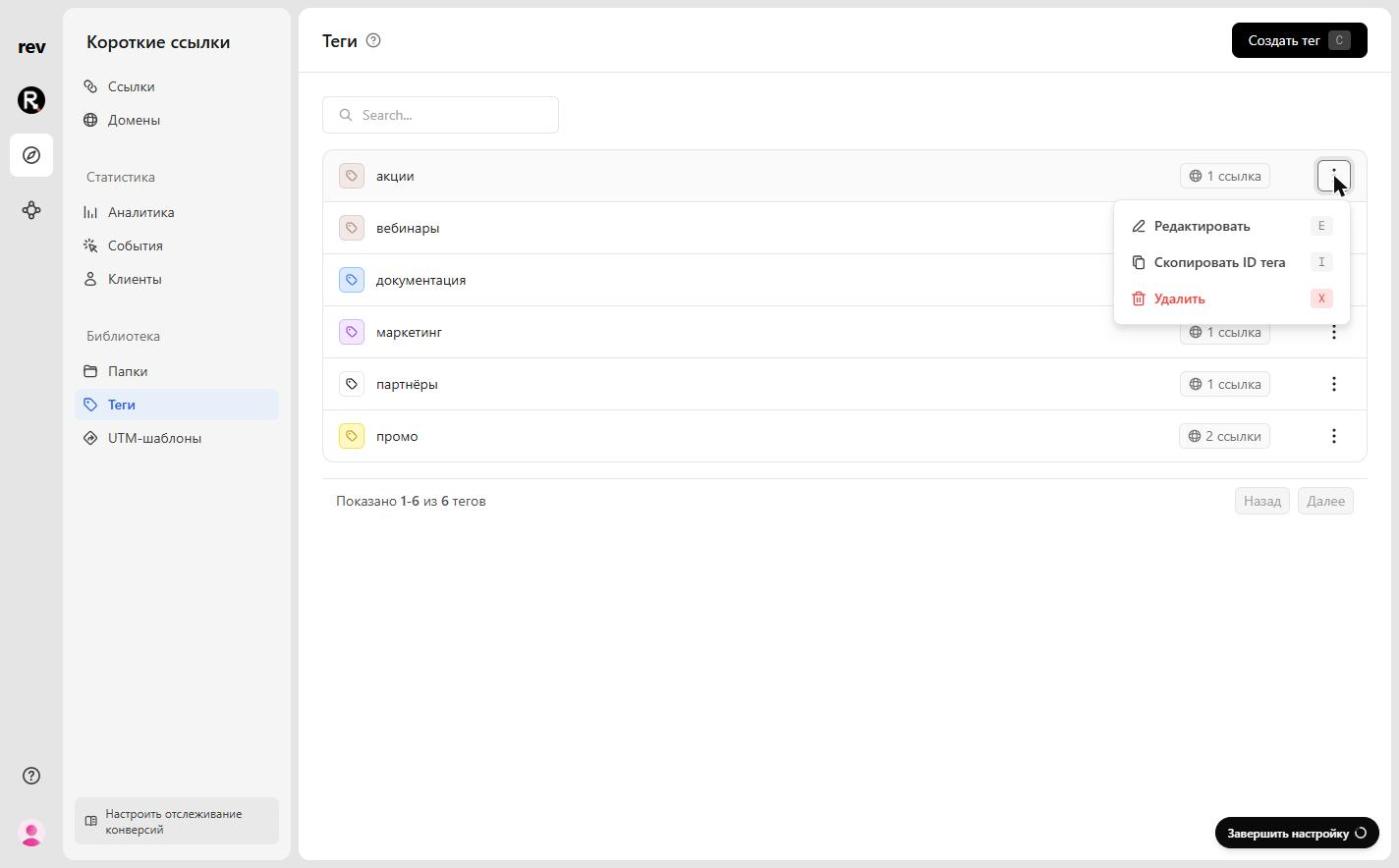Open the connected-nodes icon in left rail

[x=31, y=210]
